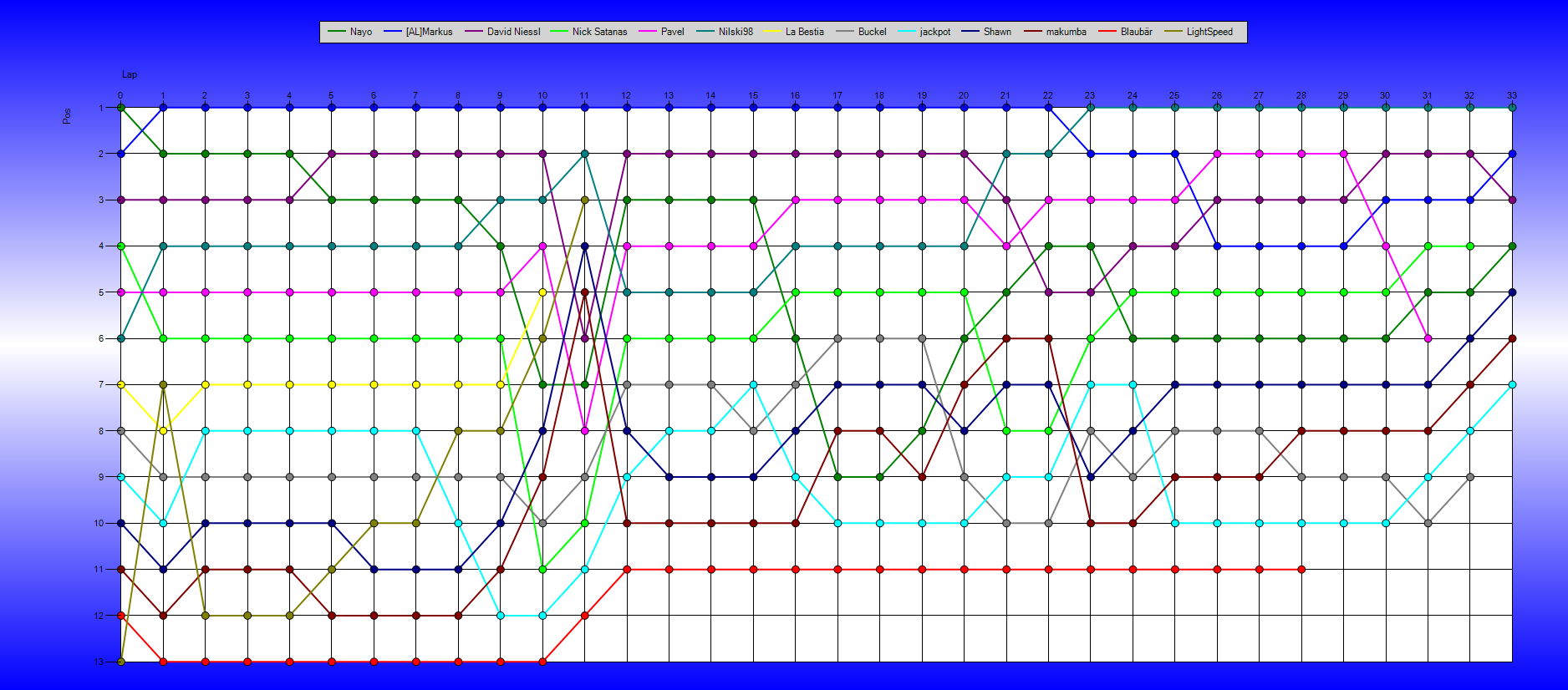Select makumba's point at lap 11, position 5
This screenshot has height=690, width=1568.
pyautogui.click(x=584, y=292)
